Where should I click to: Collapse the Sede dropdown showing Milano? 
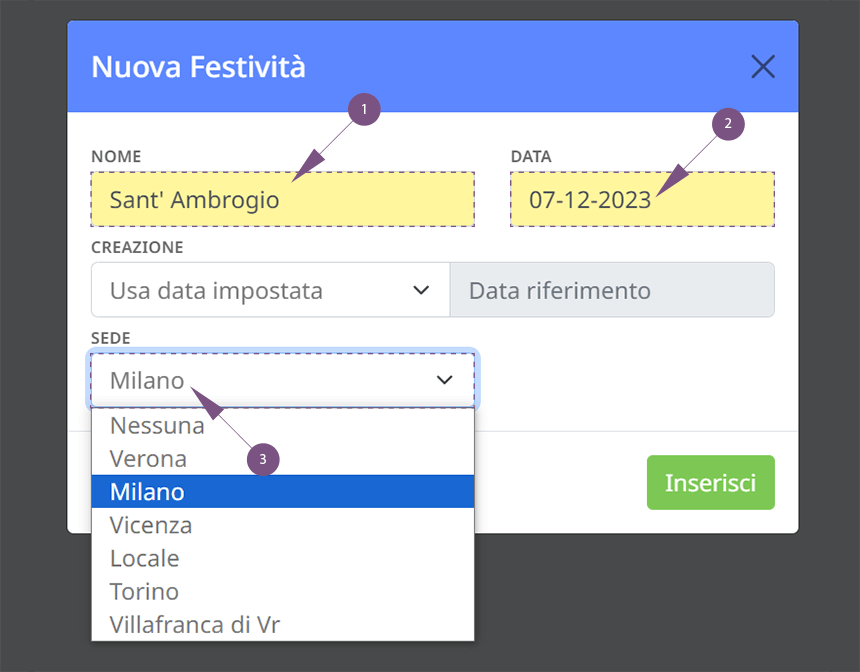click(x=282, y=380)
